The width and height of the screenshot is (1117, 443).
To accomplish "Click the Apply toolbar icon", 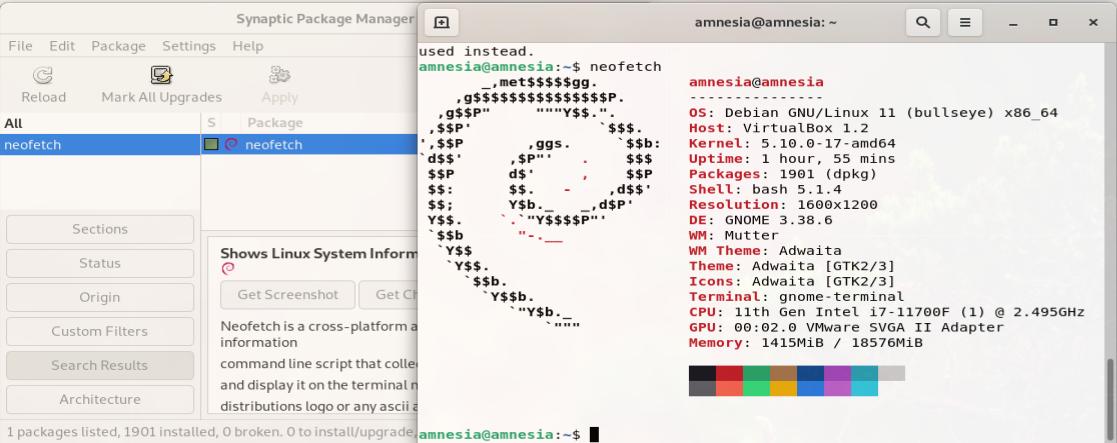I will coord(279,75).
